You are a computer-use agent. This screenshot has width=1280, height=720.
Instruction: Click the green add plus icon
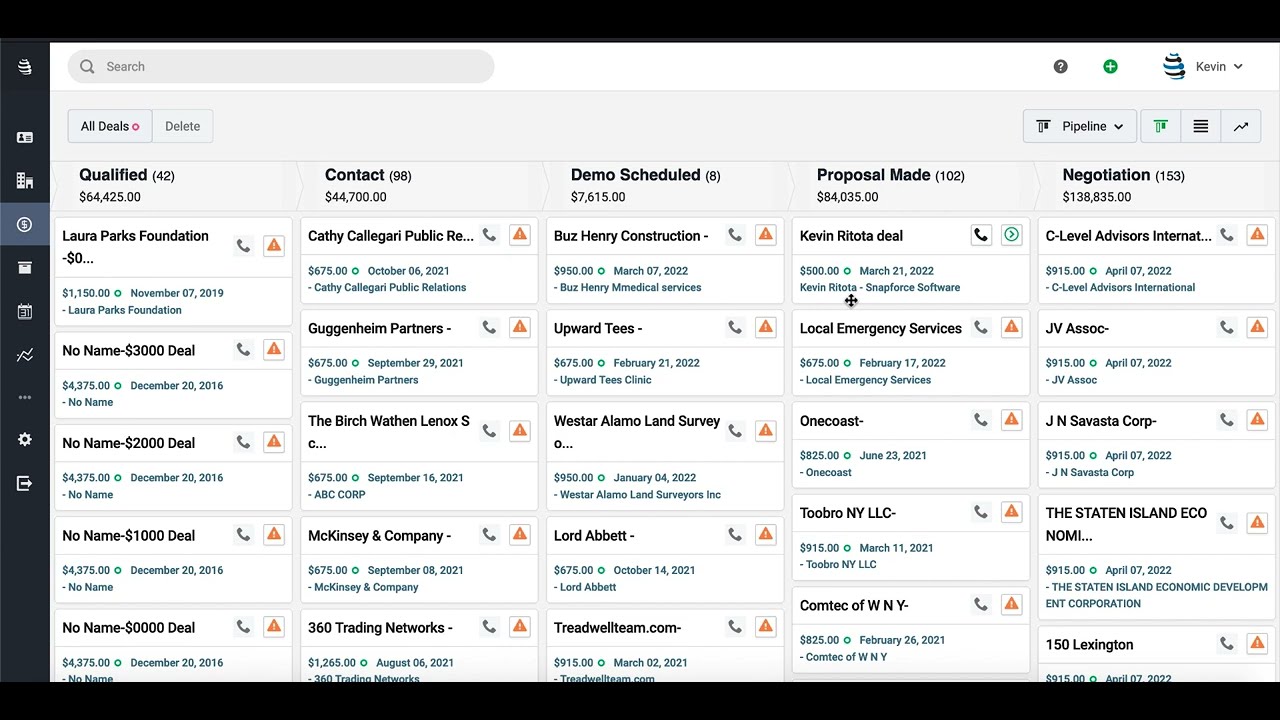(1110, 67)
